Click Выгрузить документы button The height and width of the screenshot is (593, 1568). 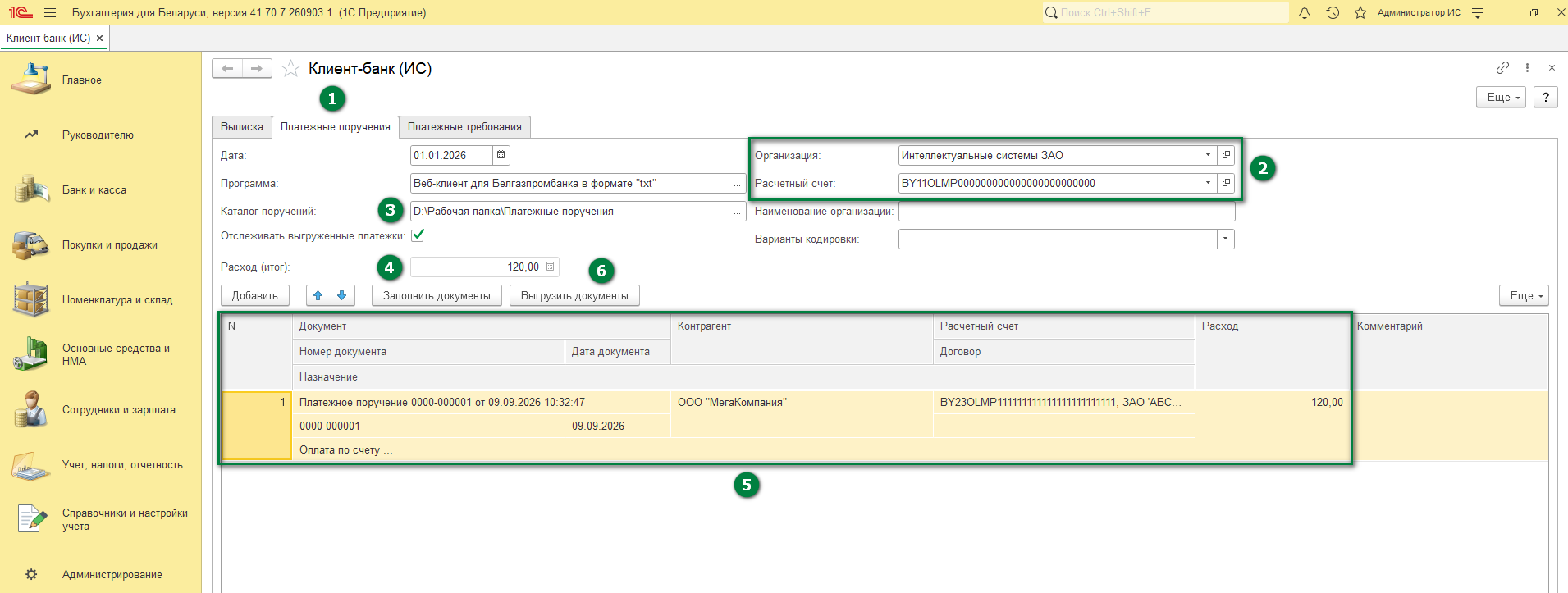click(x=574, y=295)
